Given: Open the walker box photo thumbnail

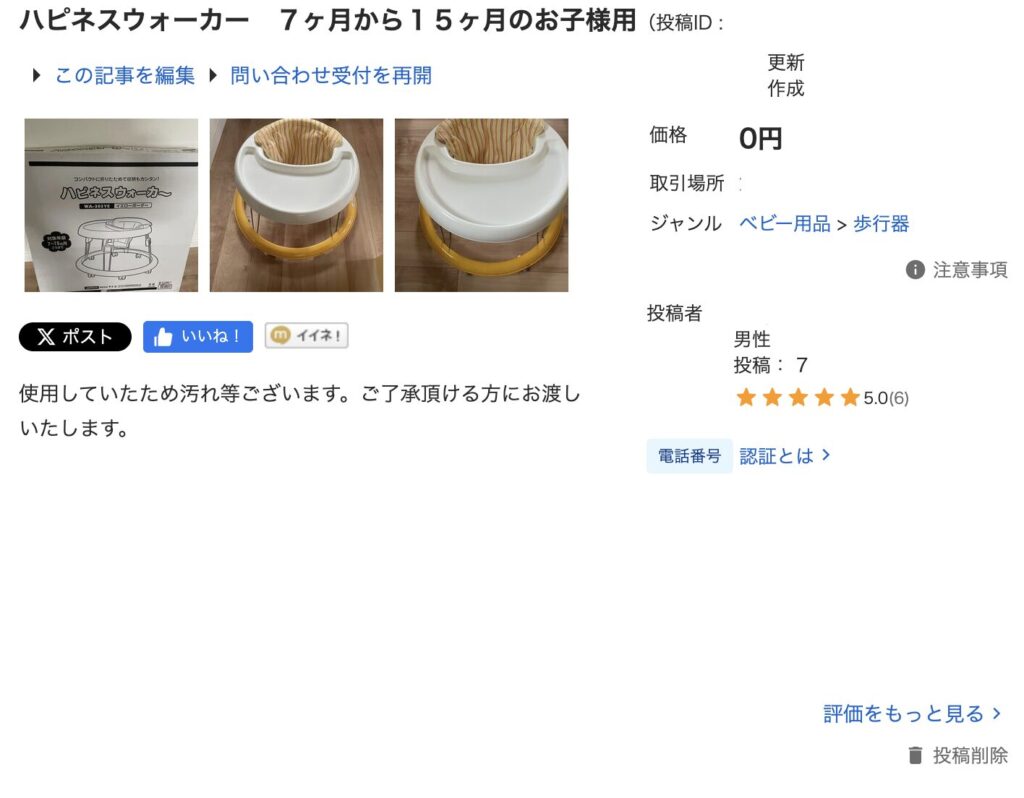Looking at the screenshot, I should pyautogui.click(x=111, y=205).
